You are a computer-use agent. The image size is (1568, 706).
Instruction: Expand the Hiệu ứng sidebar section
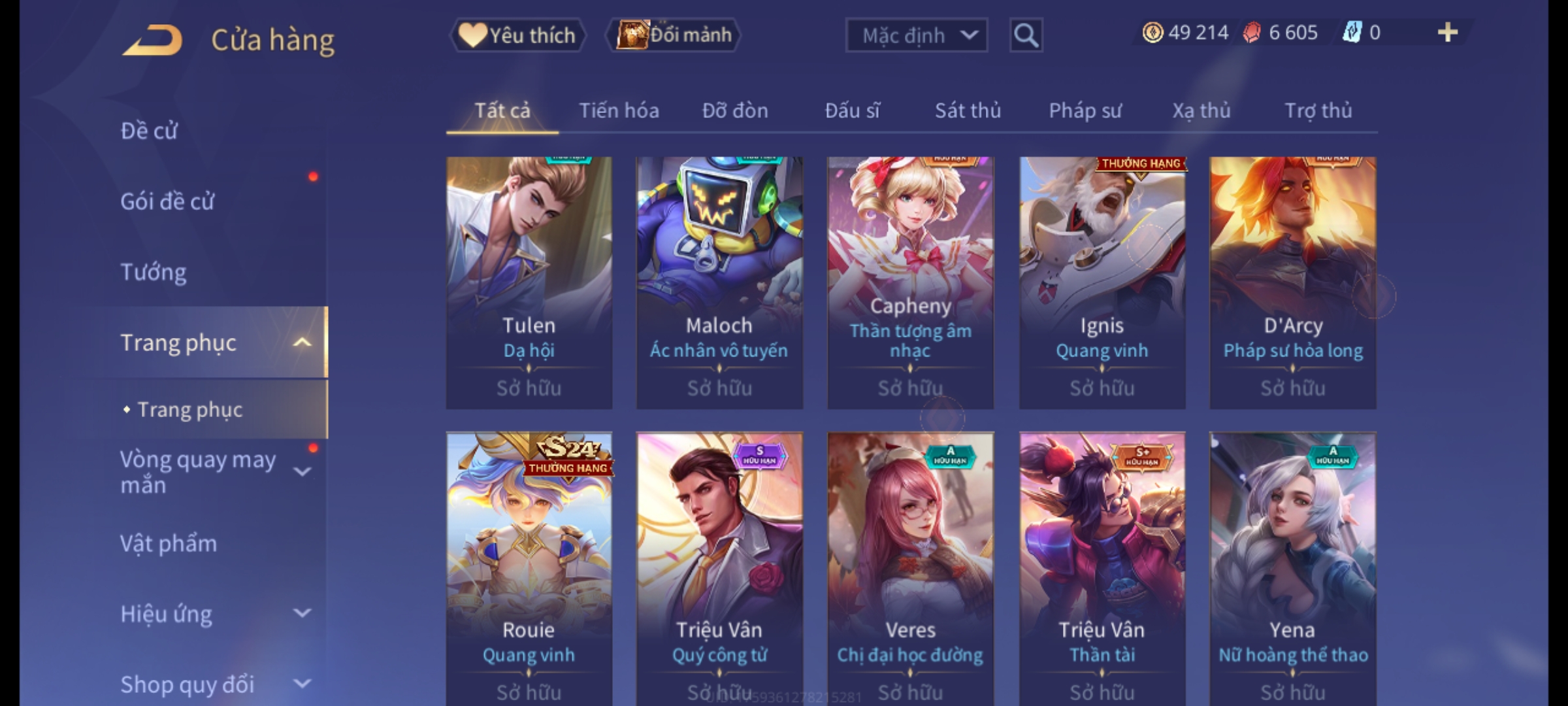[302, 613]
